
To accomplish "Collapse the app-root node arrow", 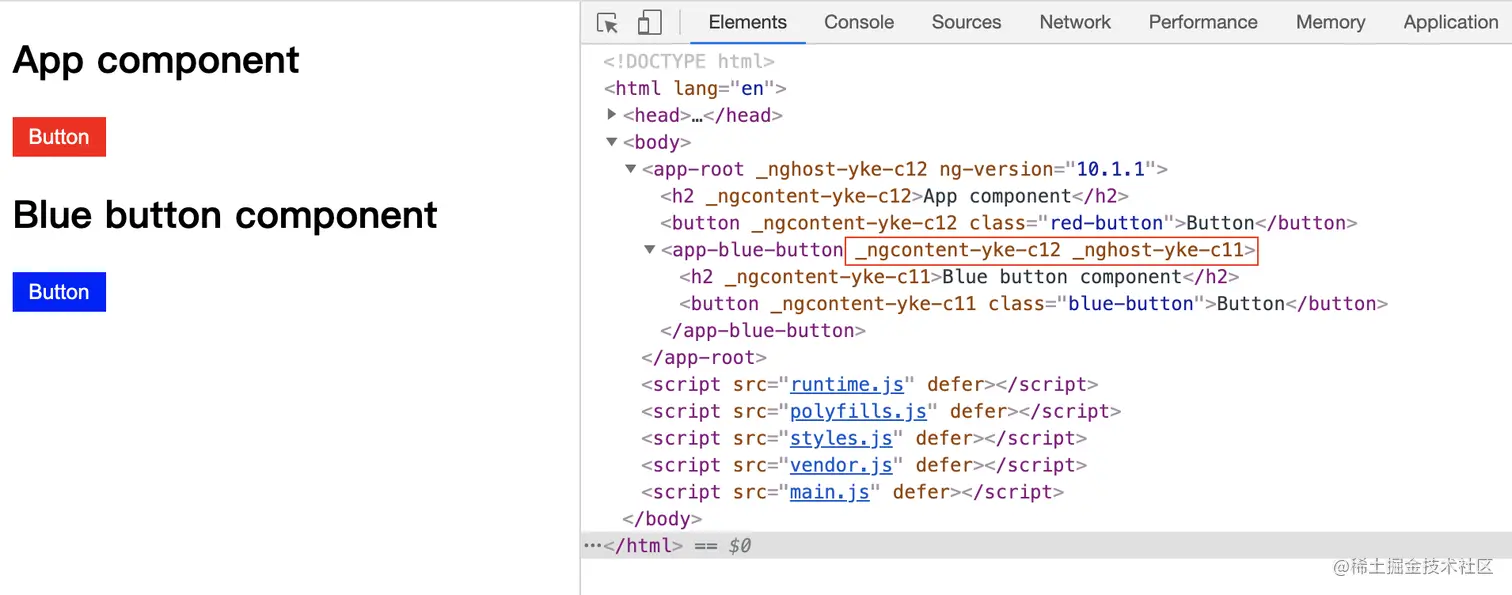I will pos(631,169).
